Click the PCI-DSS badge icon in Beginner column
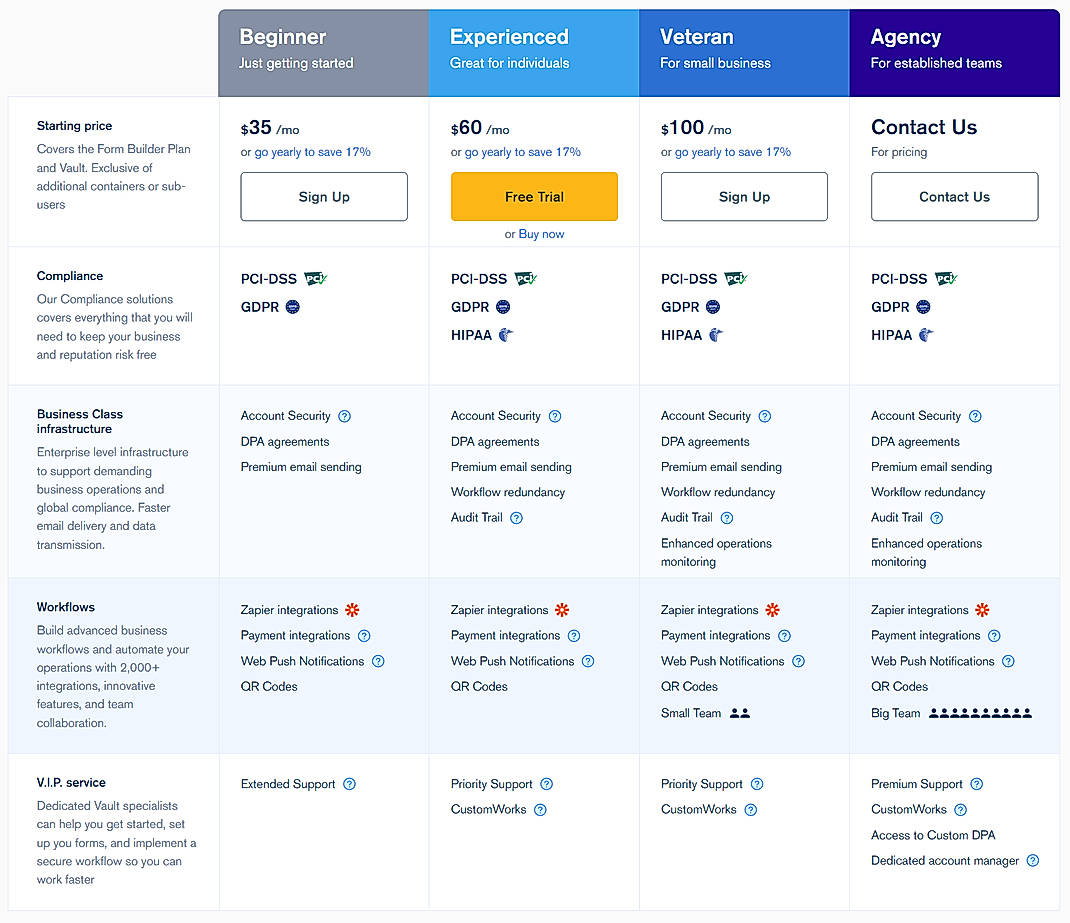Image resolution: width=1070 pixels, height=923 pixels. [x=315, y=278]
